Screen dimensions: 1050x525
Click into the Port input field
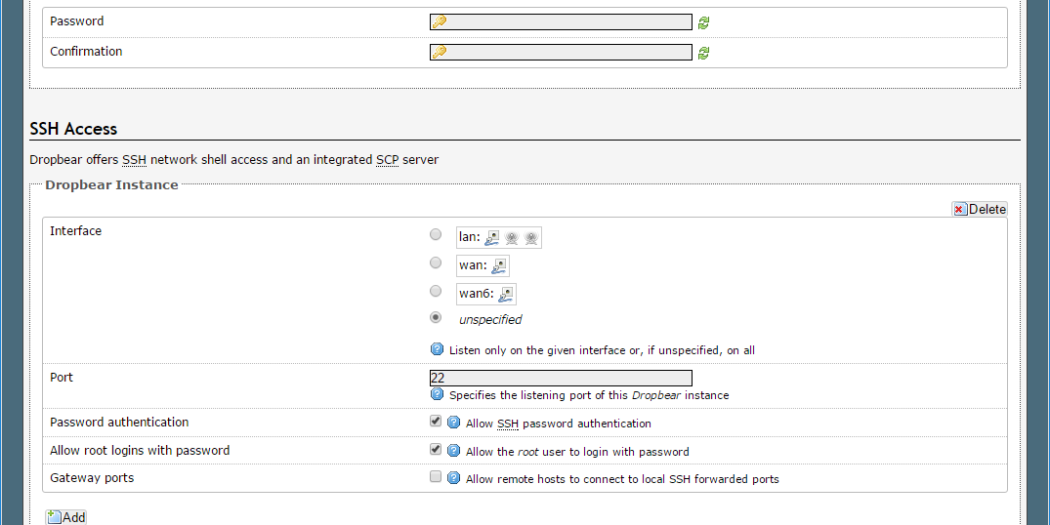[x=560, y=378]
